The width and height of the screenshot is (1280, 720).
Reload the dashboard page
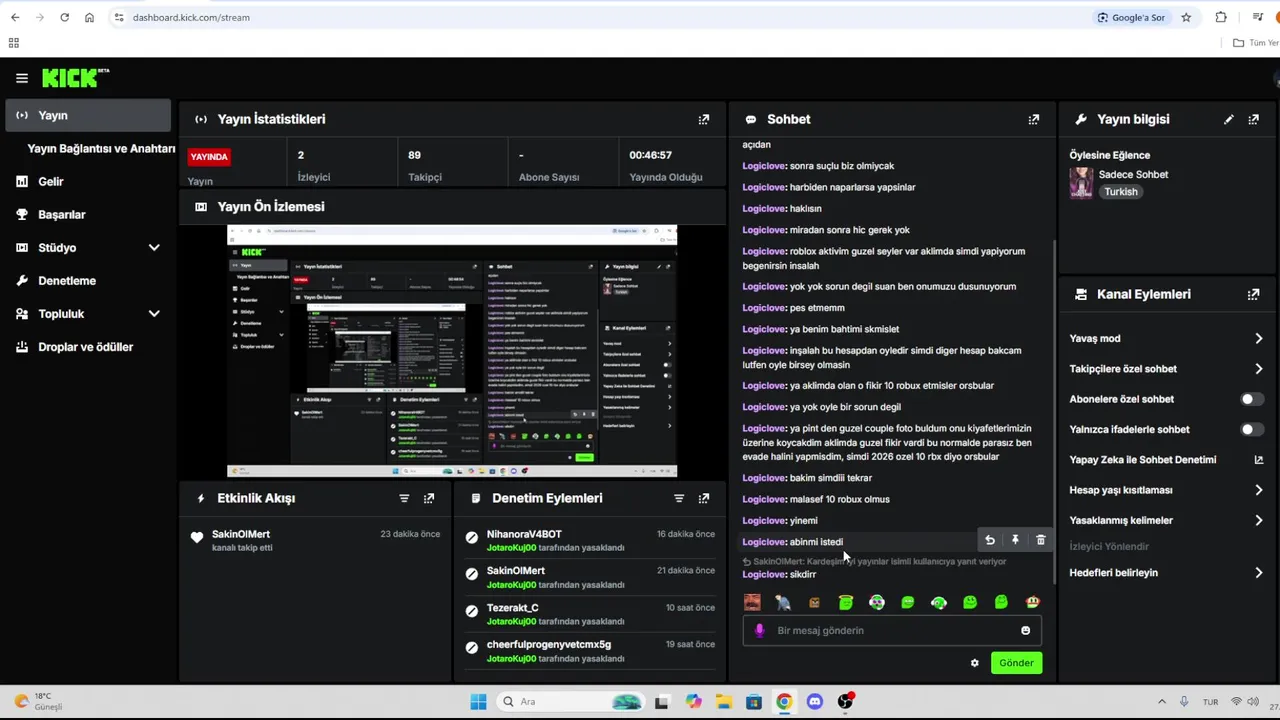pos(64,17)
